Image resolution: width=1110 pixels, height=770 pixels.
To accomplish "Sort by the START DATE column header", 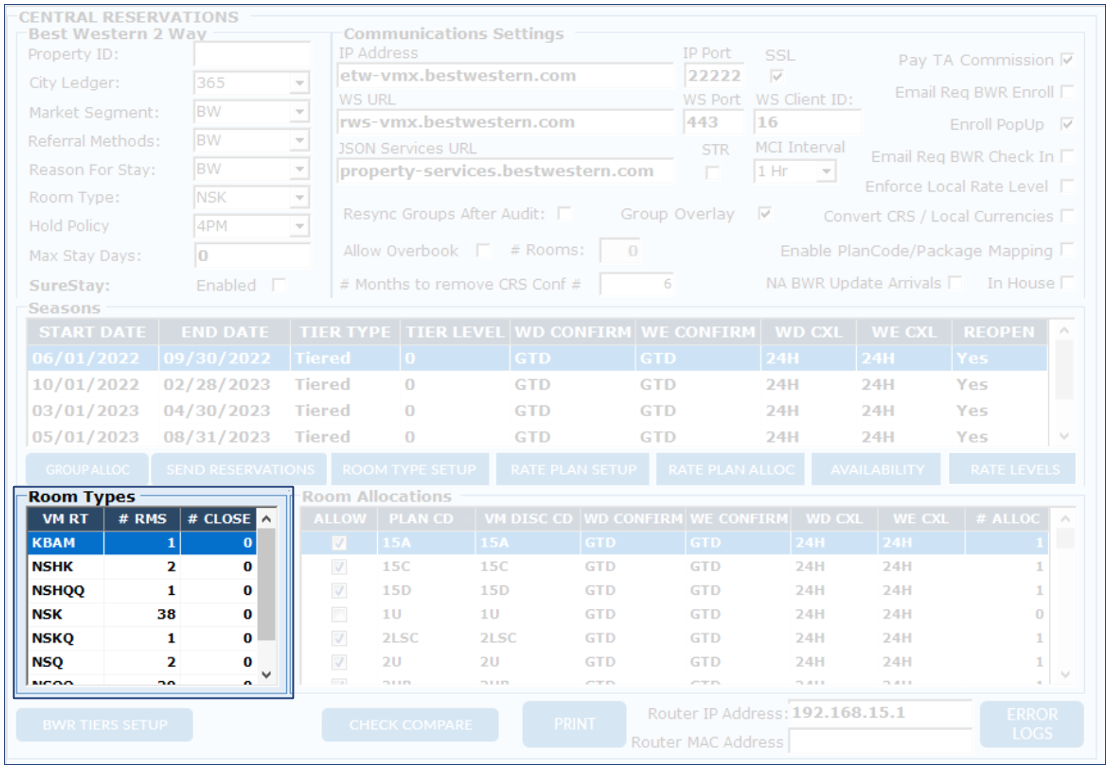I will [92, 332].
